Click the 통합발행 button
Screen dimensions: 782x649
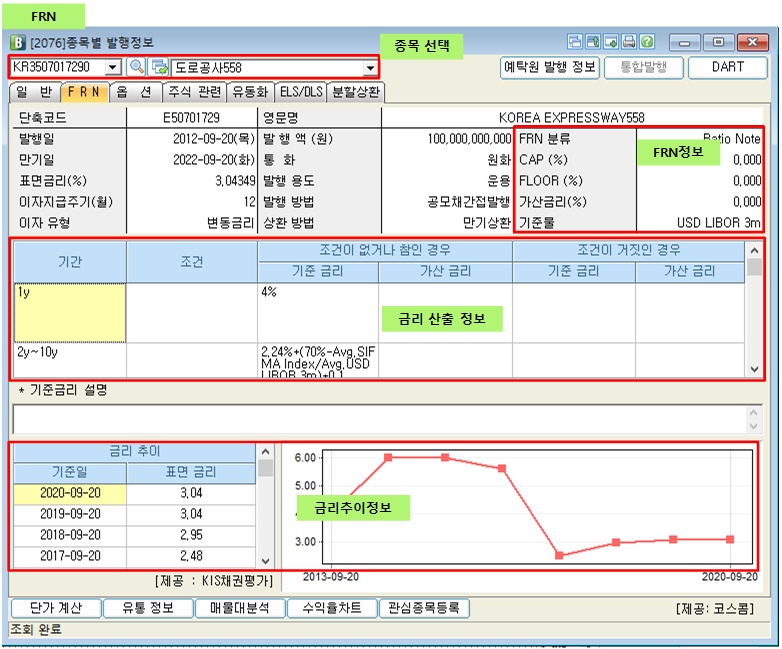[x=643, y=67]
